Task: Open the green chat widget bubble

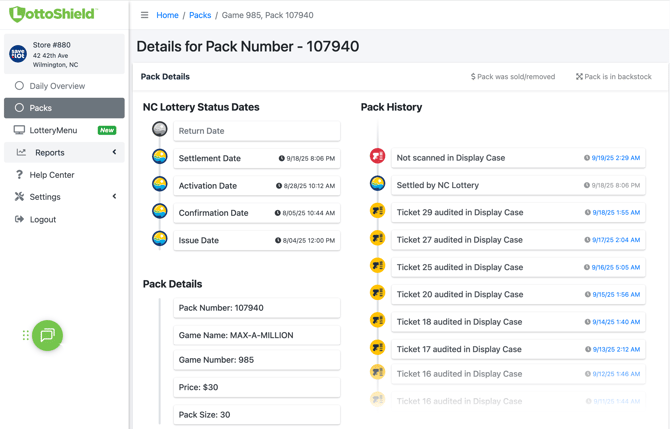Action: [x=47, y=335]
